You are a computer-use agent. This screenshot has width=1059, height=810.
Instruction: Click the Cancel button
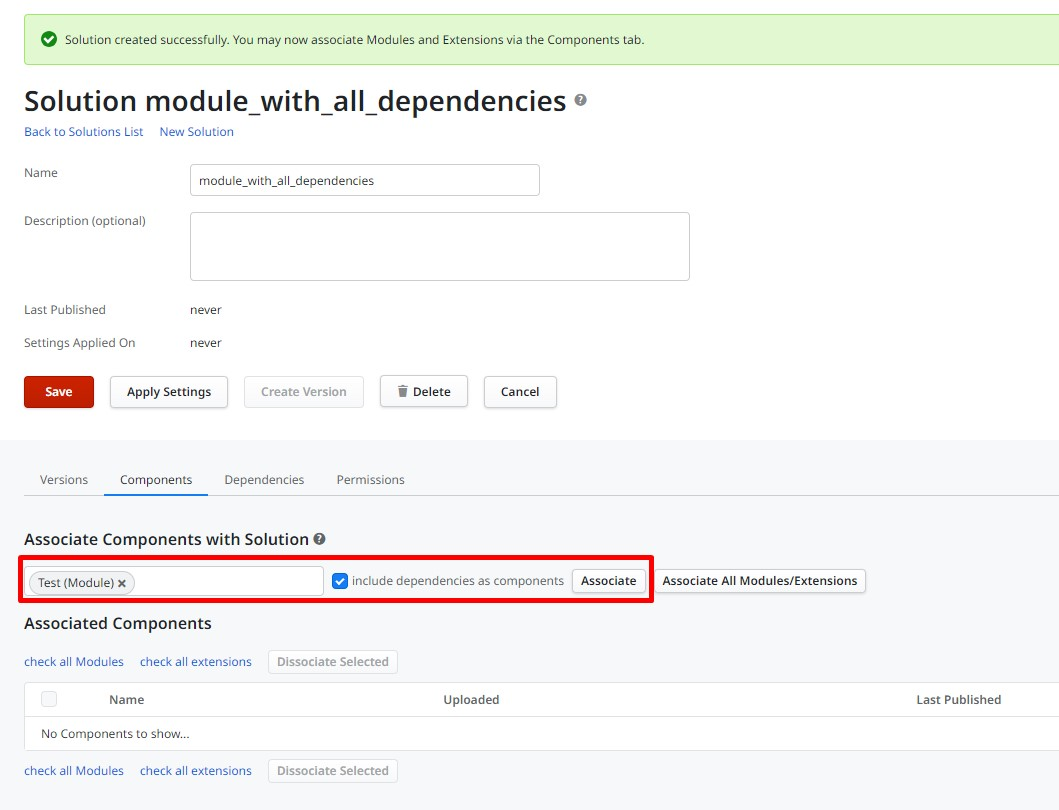pyautogui.click(x=520, y=392)
